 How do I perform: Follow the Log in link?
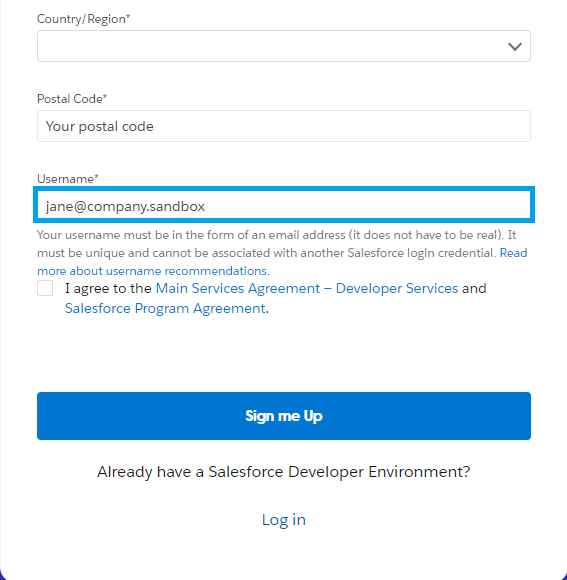(x=284, y=520)
